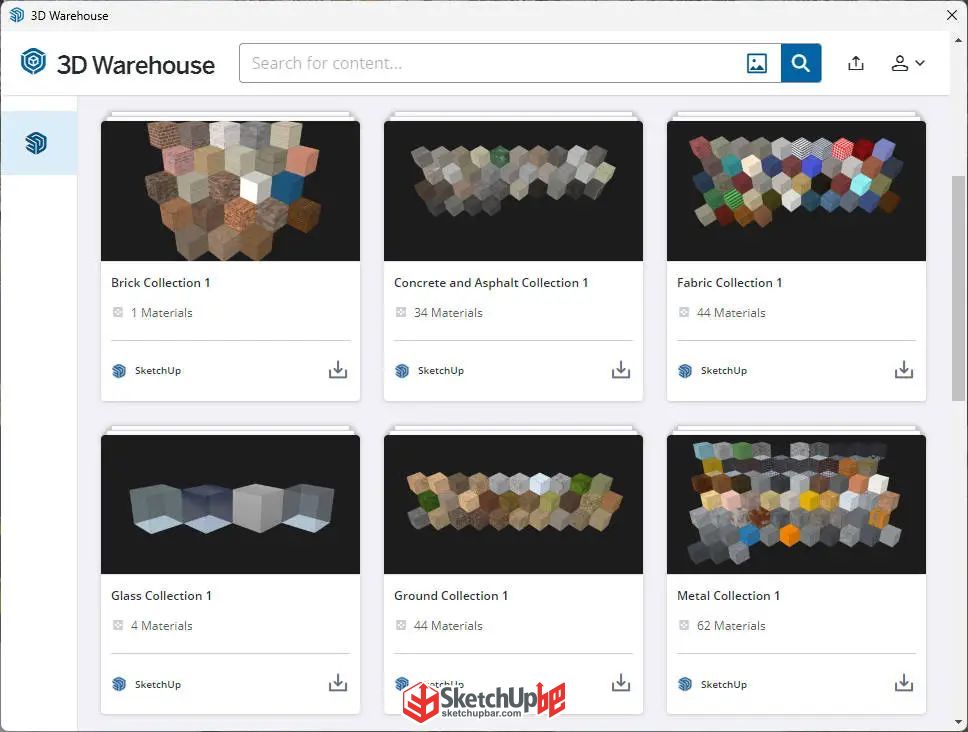Click the SketchUp author logo on Brick Collection 1
968x732 pixels.
point(119,370)
